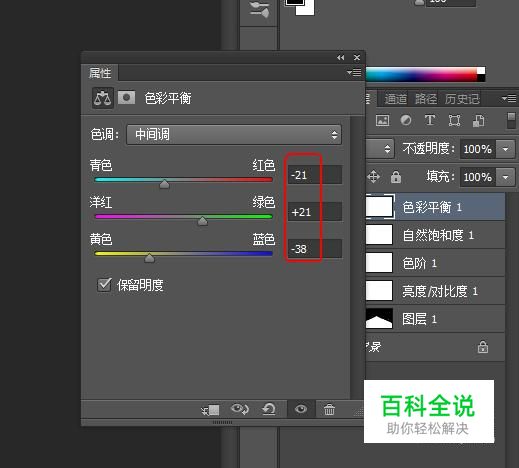This screenshot has height=468, width=519.
Task: Select the 色阶 1 layer
Action: coord(435,263)
